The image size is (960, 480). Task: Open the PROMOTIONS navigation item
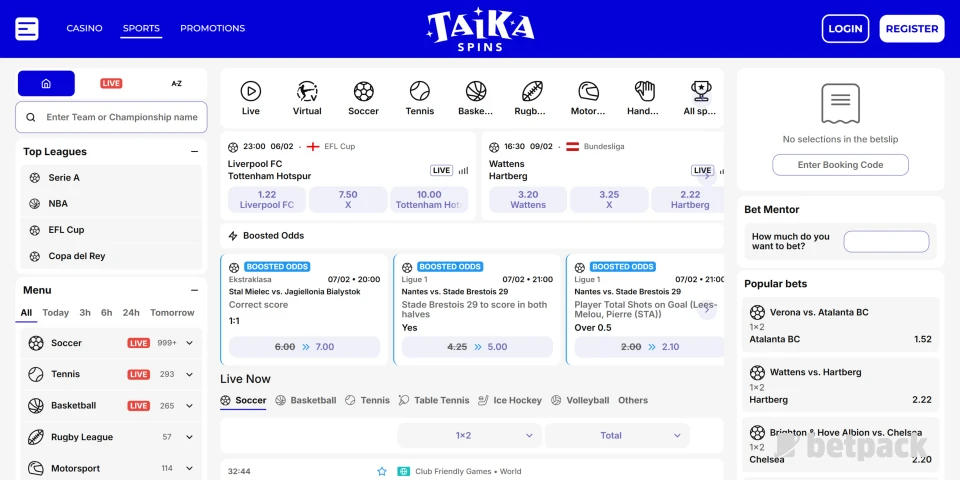click(x=212, y=28)
